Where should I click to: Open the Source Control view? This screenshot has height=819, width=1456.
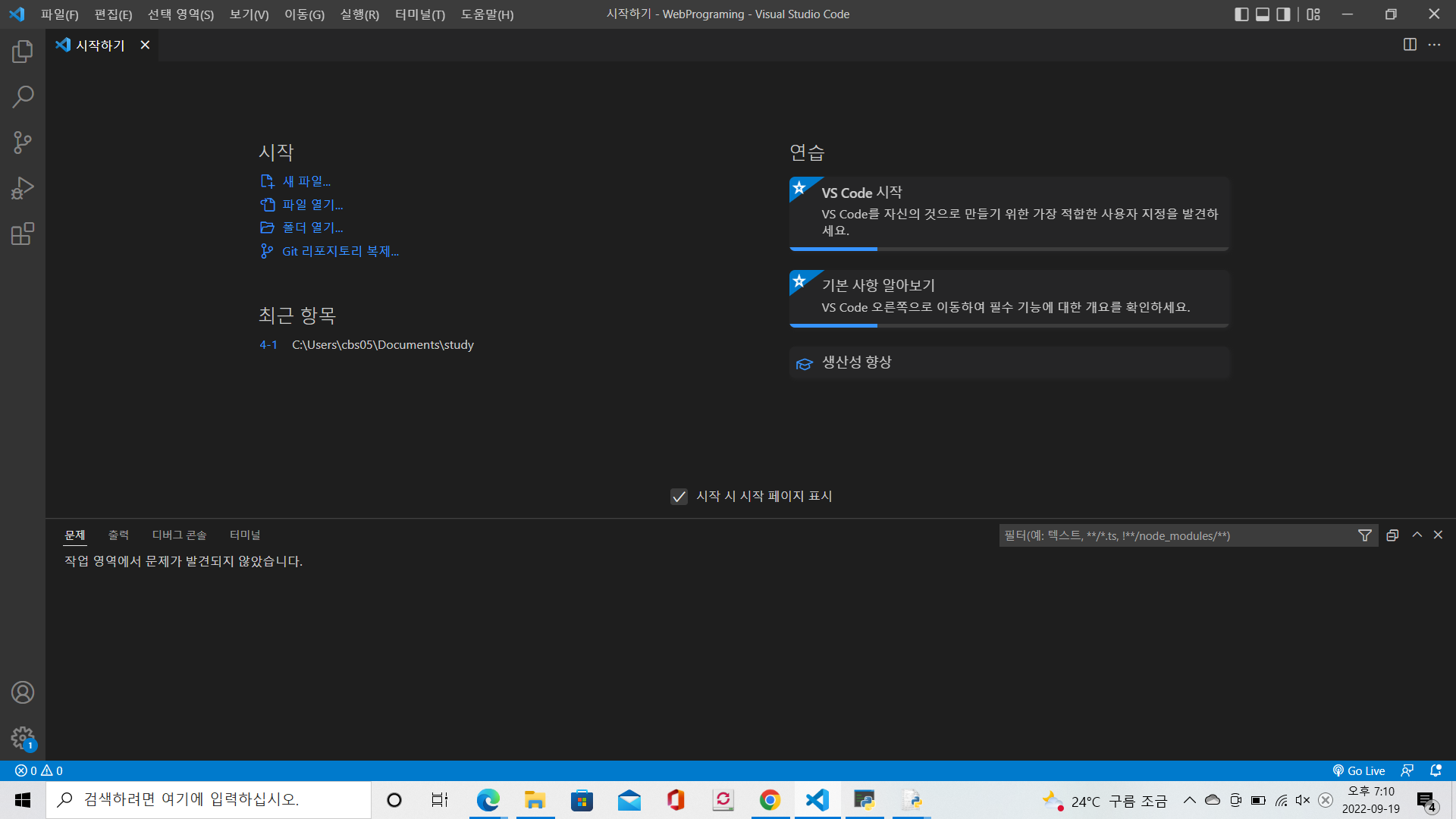point(23,143)
